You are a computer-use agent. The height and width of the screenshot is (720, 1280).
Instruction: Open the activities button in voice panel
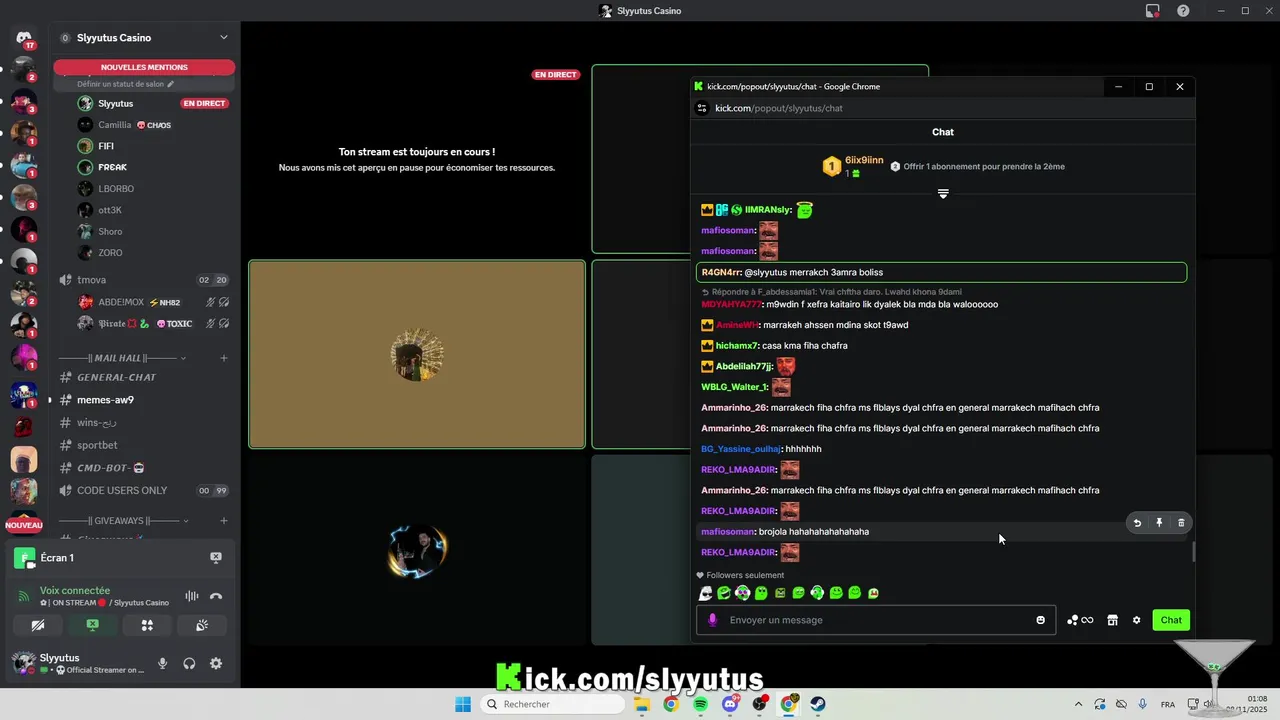[147, 625]
